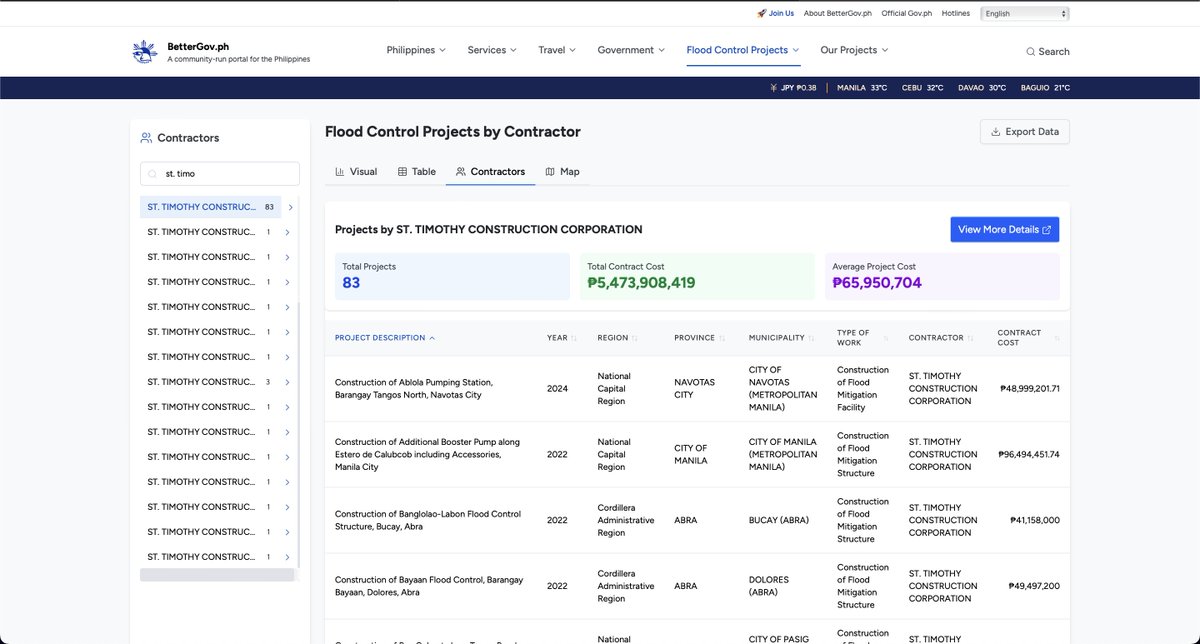This screenshot has width=1200, height=644.
Task: Click the DAVAO 30°C weather entry
Action: coord(982,88)
